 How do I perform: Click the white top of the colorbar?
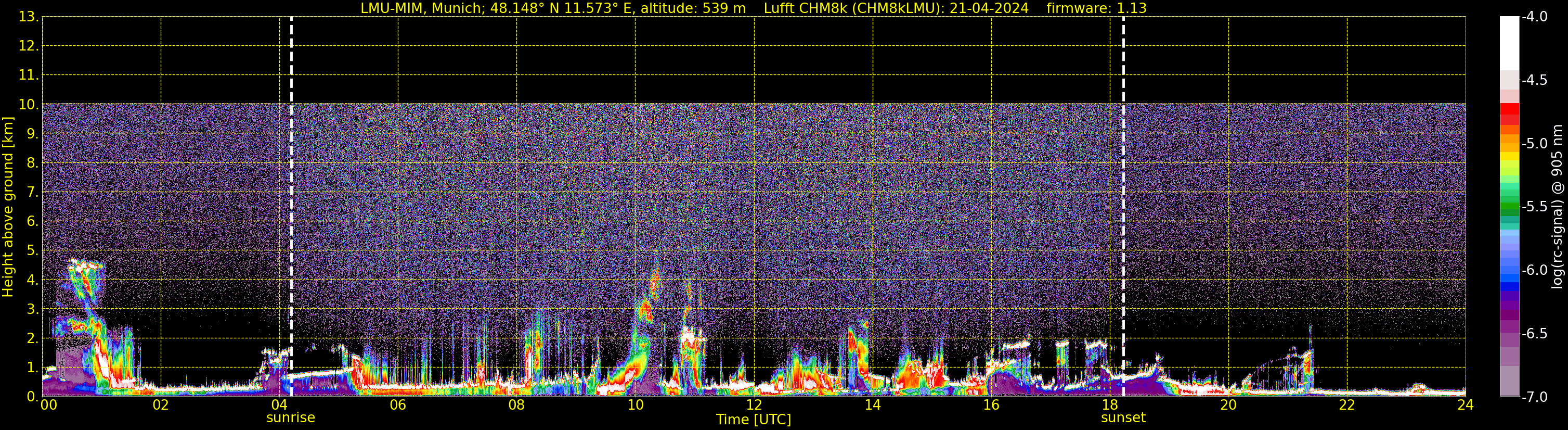pos(1509,43)
